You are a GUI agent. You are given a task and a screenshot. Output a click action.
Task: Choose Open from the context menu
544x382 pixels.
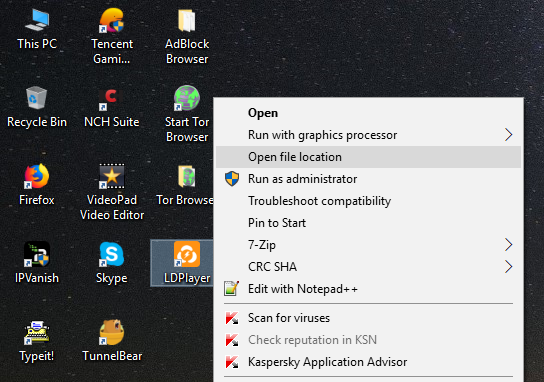(368, 113)
